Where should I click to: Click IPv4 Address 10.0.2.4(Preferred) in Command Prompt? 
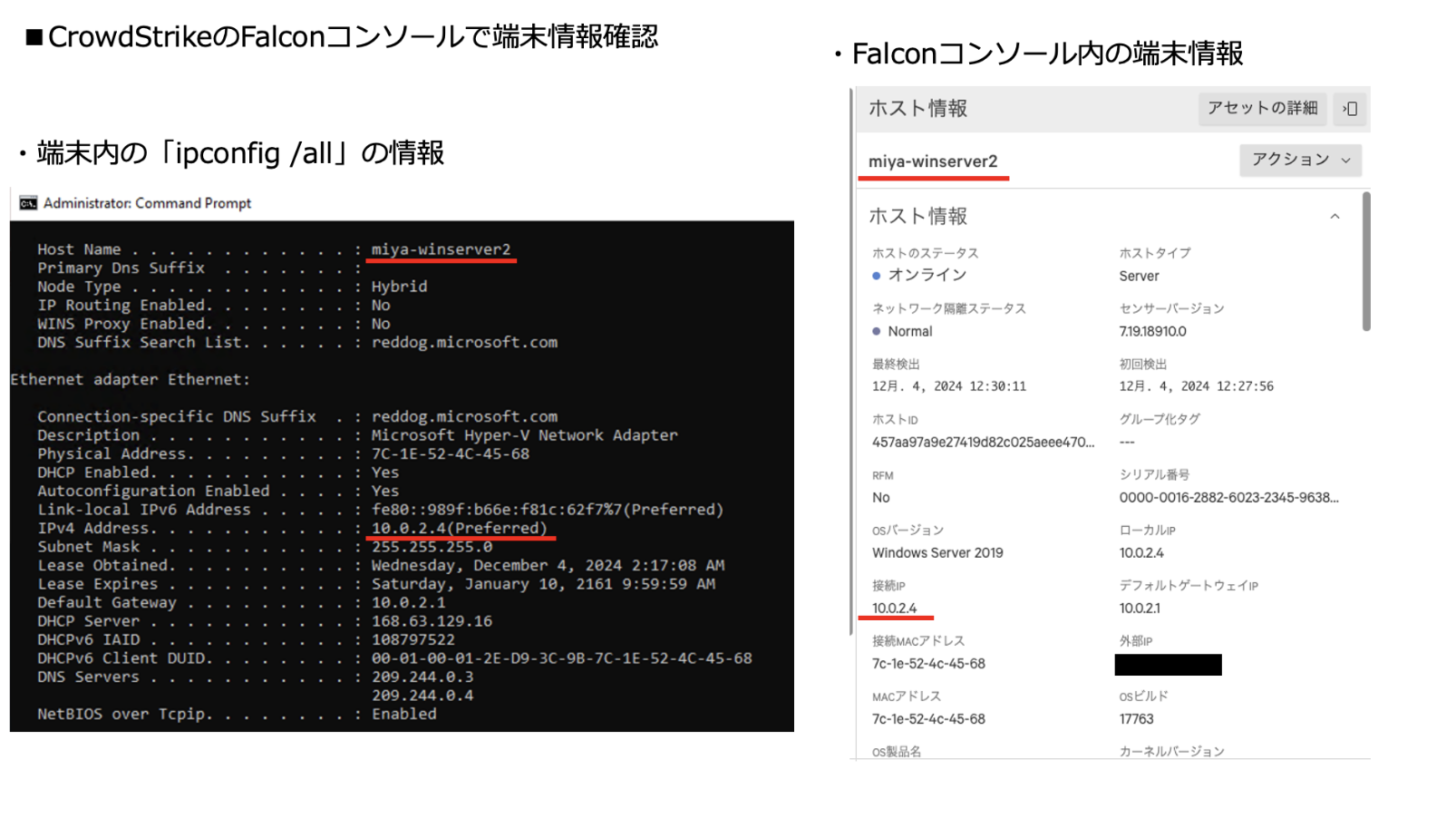click(x=460, y=528)
